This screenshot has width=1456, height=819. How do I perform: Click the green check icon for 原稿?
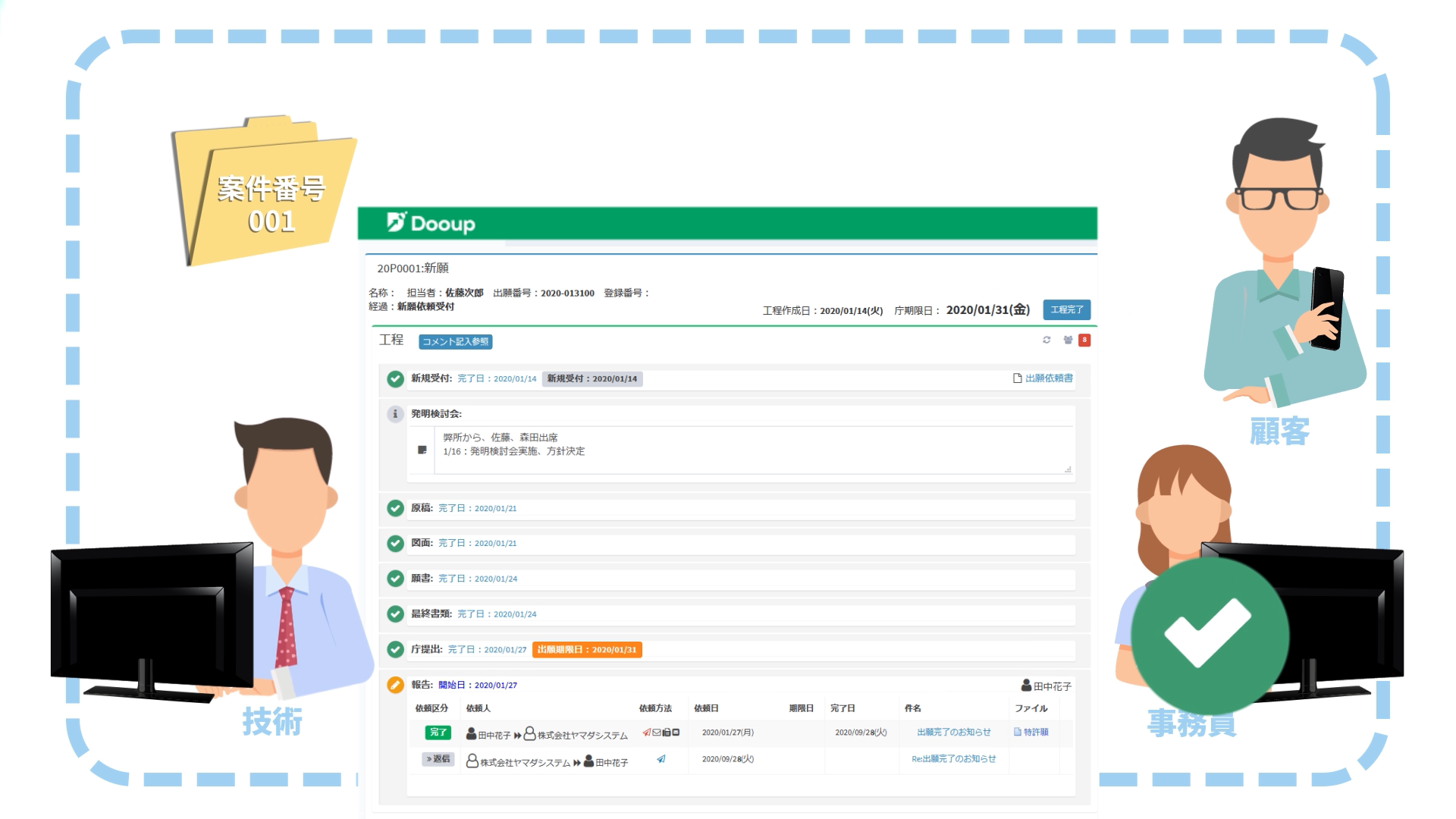point(395,508)
